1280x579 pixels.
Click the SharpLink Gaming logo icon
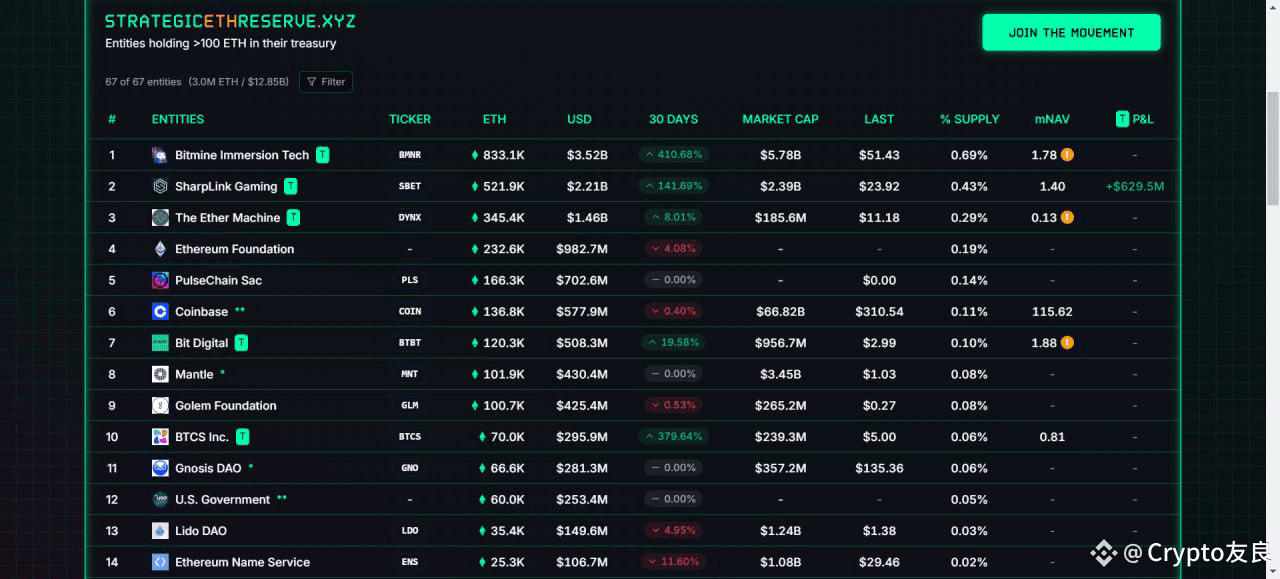tap(160, 186)
